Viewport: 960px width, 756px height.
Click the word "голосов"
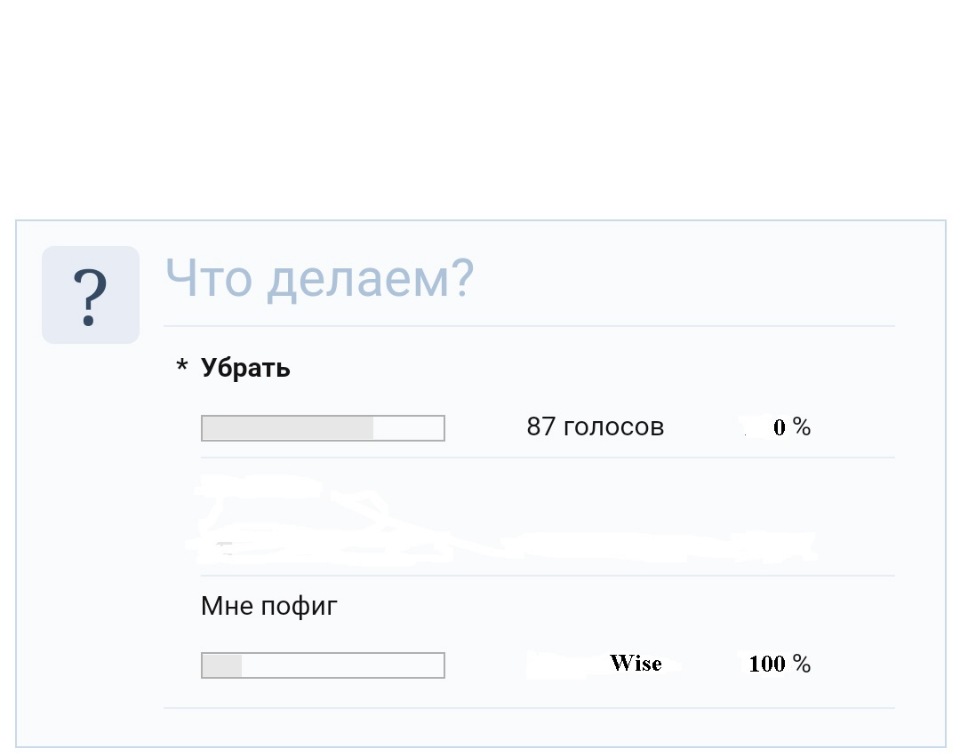[613, 428]
